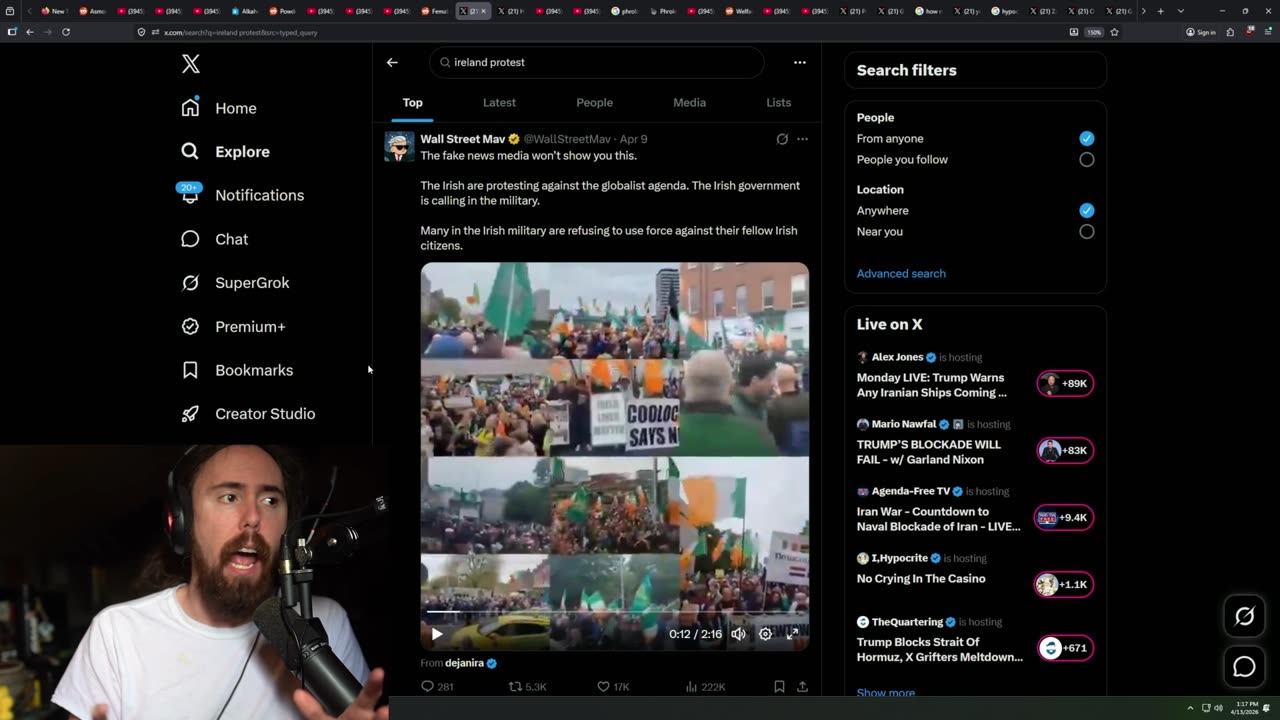
Task: Open Wall Street Mav profile avatar
Action: click(x=400, y=146)
